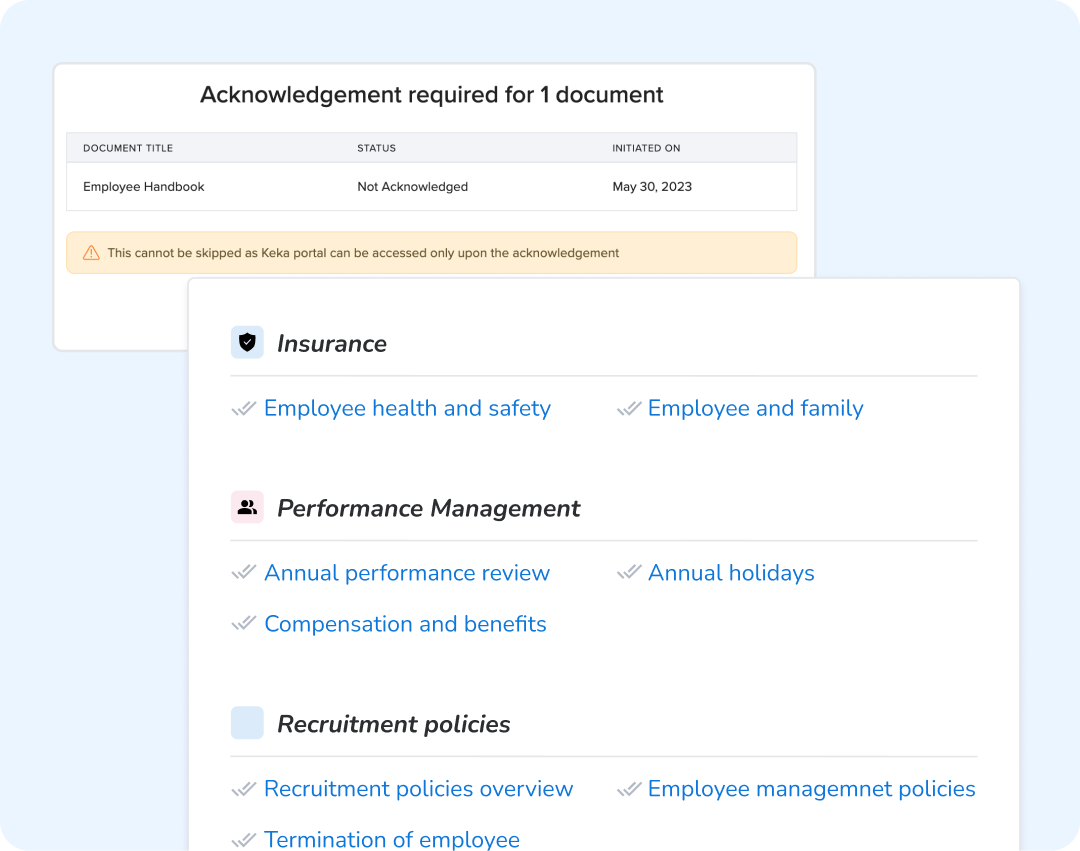Click the INITIATED ON column header
1080x851 pixels.
point(646,148)
